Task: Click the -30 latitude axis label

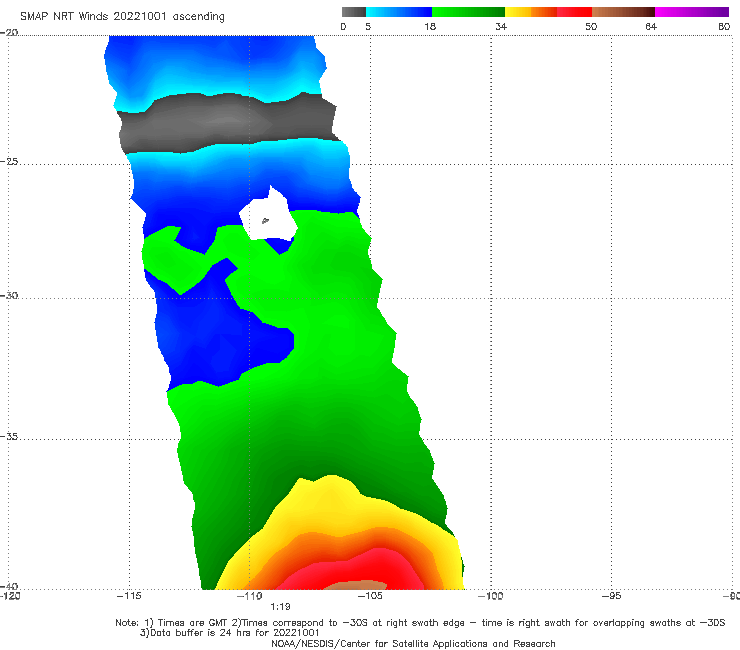Action: 9,295
